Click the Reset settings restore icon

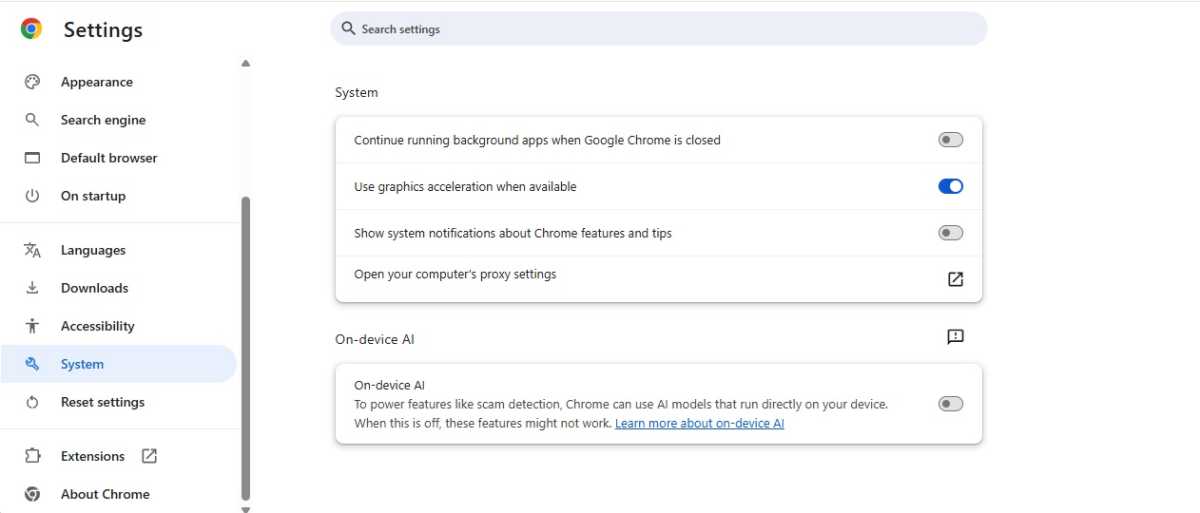[32, 402]
